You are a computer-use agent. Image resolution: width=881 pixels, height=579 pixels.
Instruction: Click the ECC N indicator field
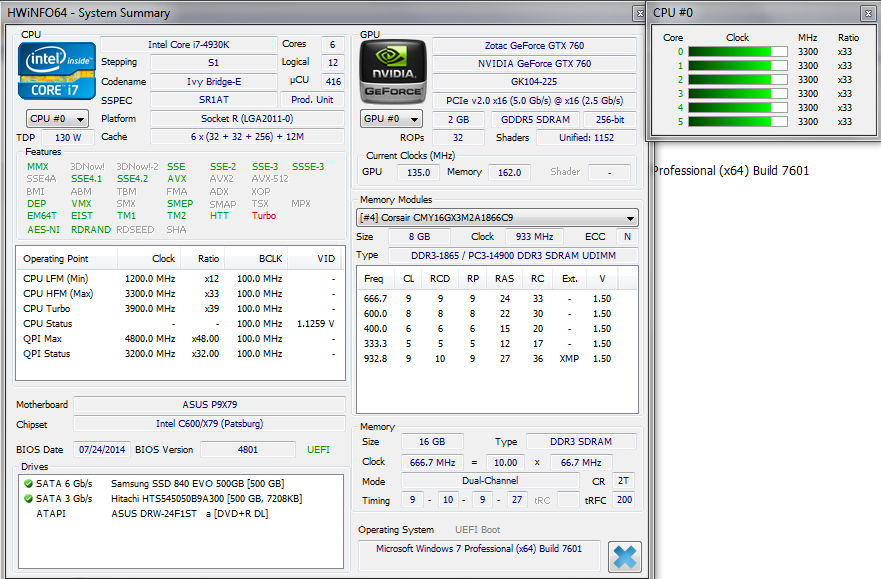(627, 237)
